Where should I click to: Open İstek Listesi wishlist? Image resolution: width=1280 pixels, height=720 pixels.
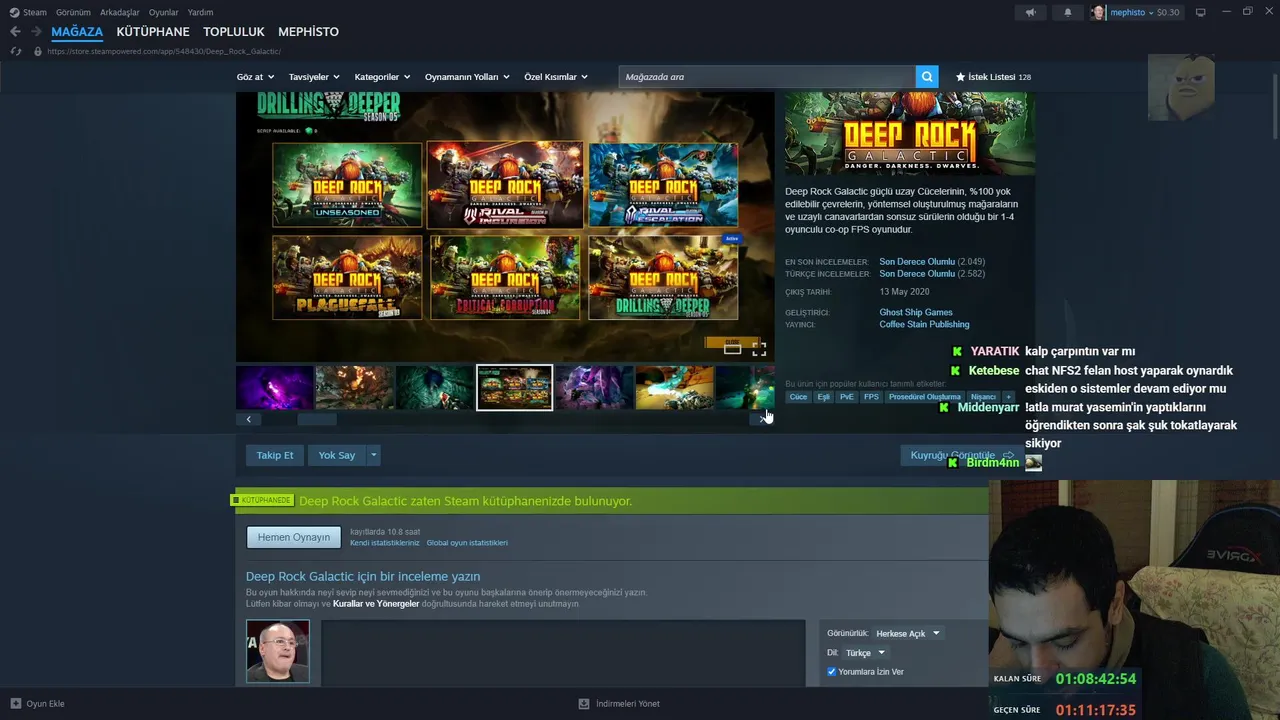click(x=993, y=77)
